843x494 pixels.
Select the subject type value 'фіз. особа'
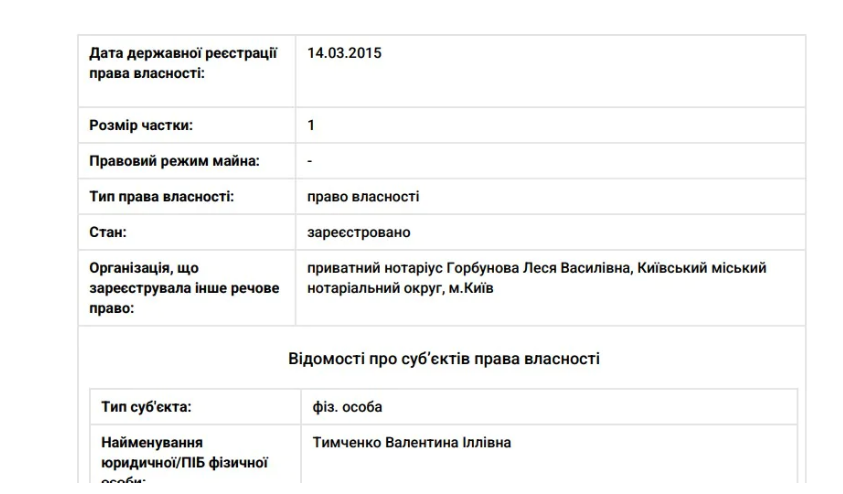click(x=347, y=407)
